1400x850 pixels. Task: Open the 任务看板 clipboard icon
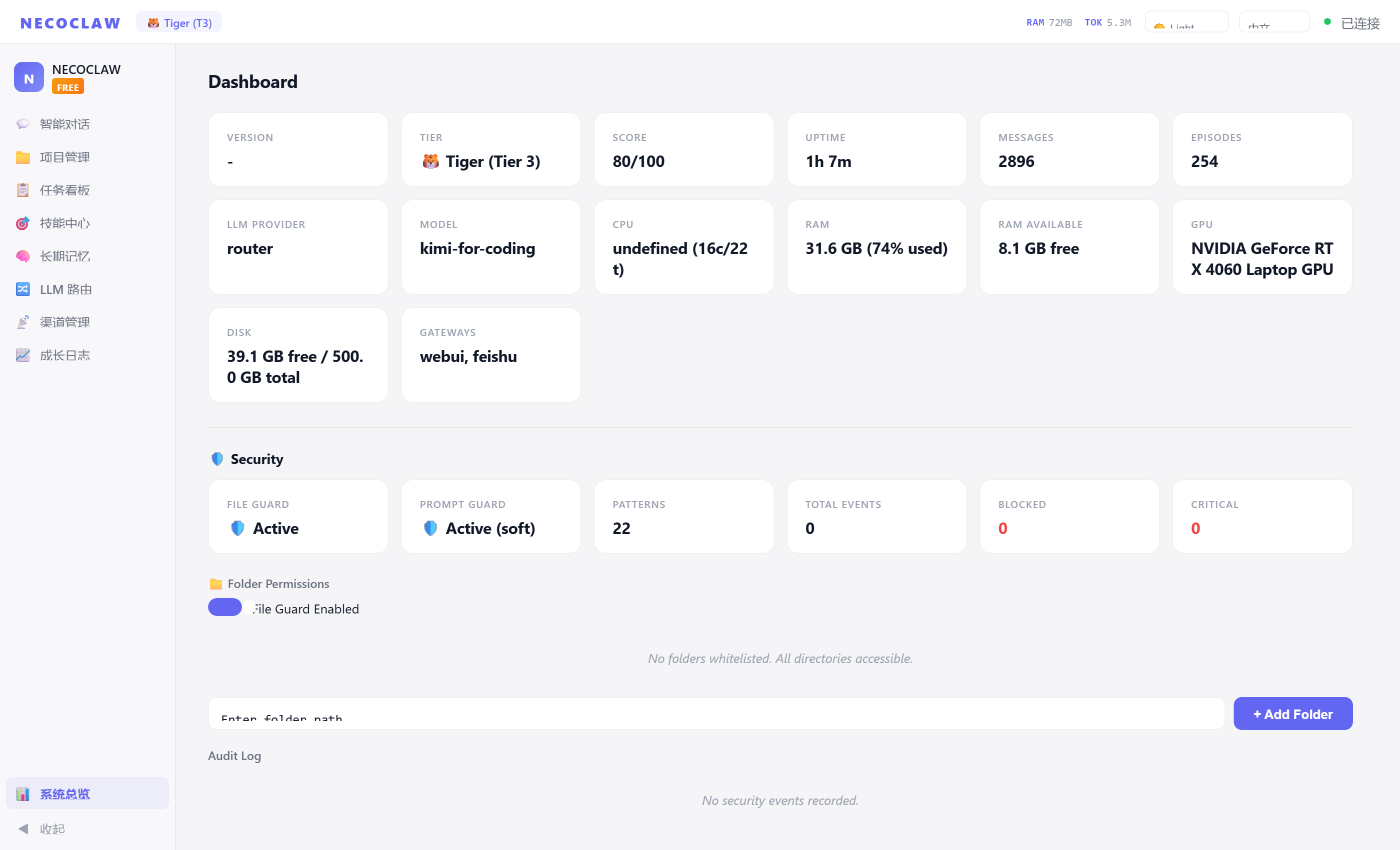(22, 190)
